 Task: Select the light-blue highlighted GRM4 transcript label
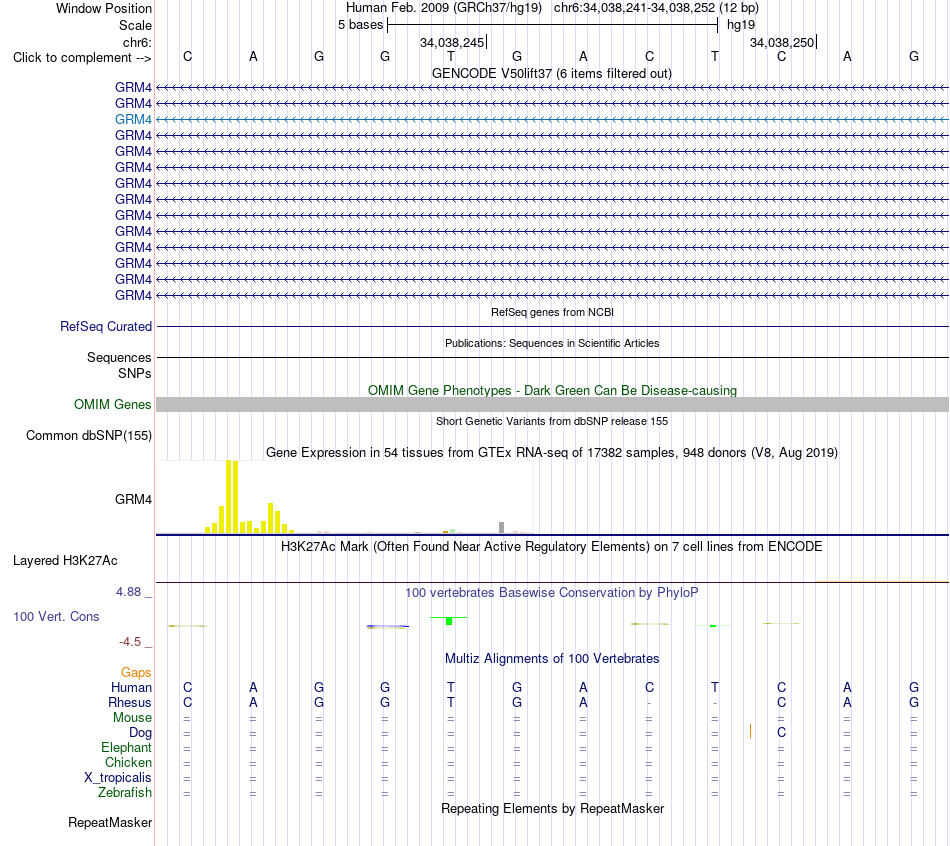tap(133, 119)
